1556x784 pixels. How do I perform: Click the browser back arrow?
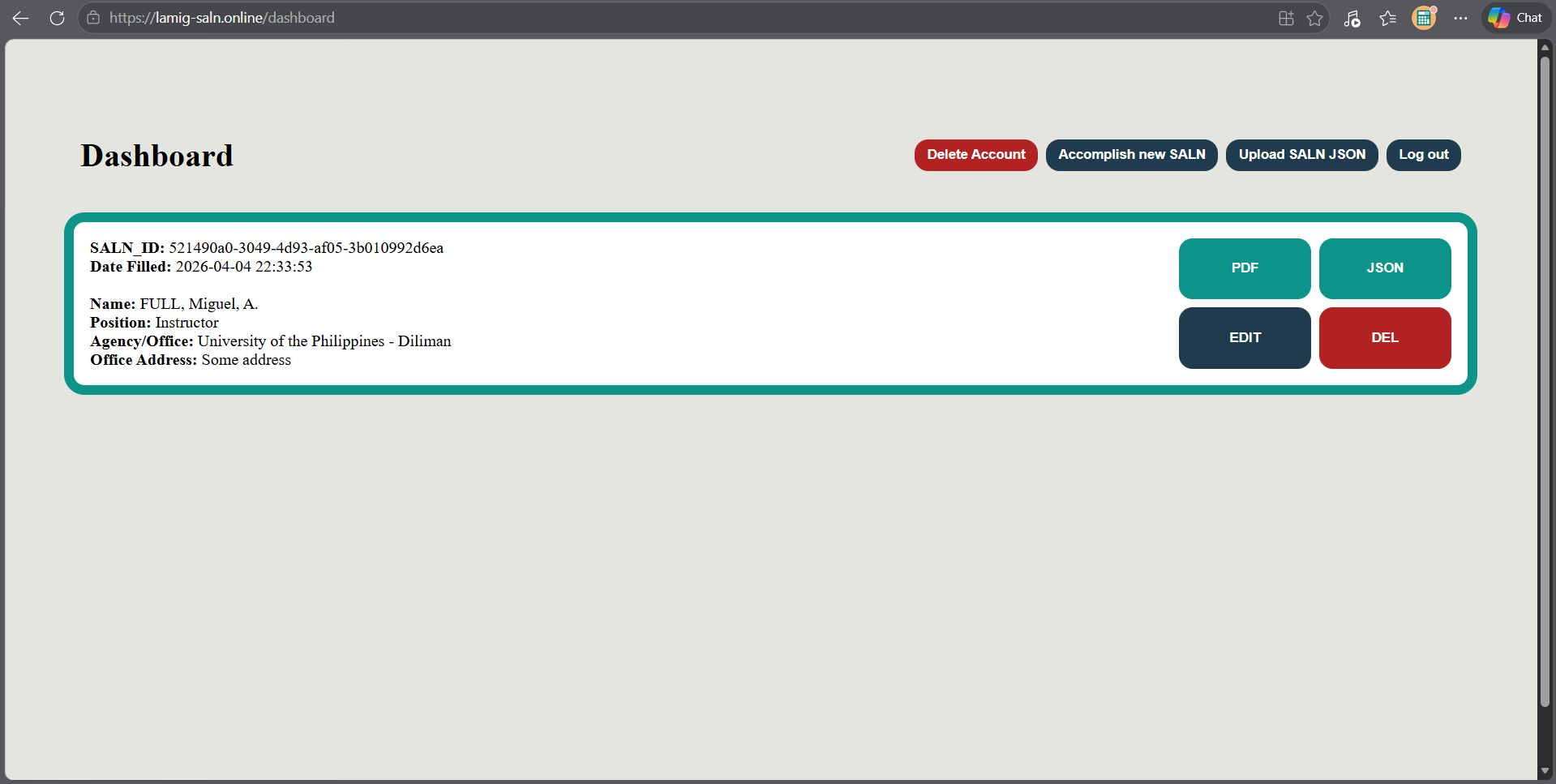[x=21, y=18]
